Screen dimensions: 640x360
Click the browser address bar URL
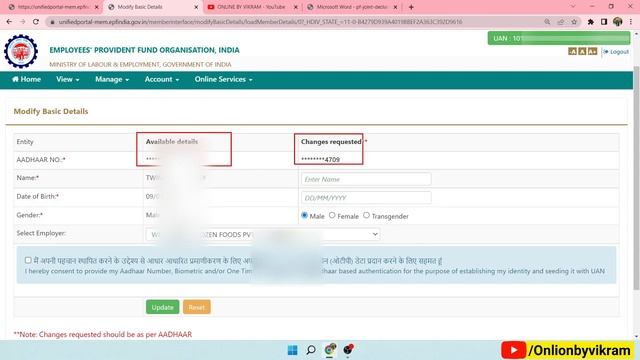click(x=260, y=22)
